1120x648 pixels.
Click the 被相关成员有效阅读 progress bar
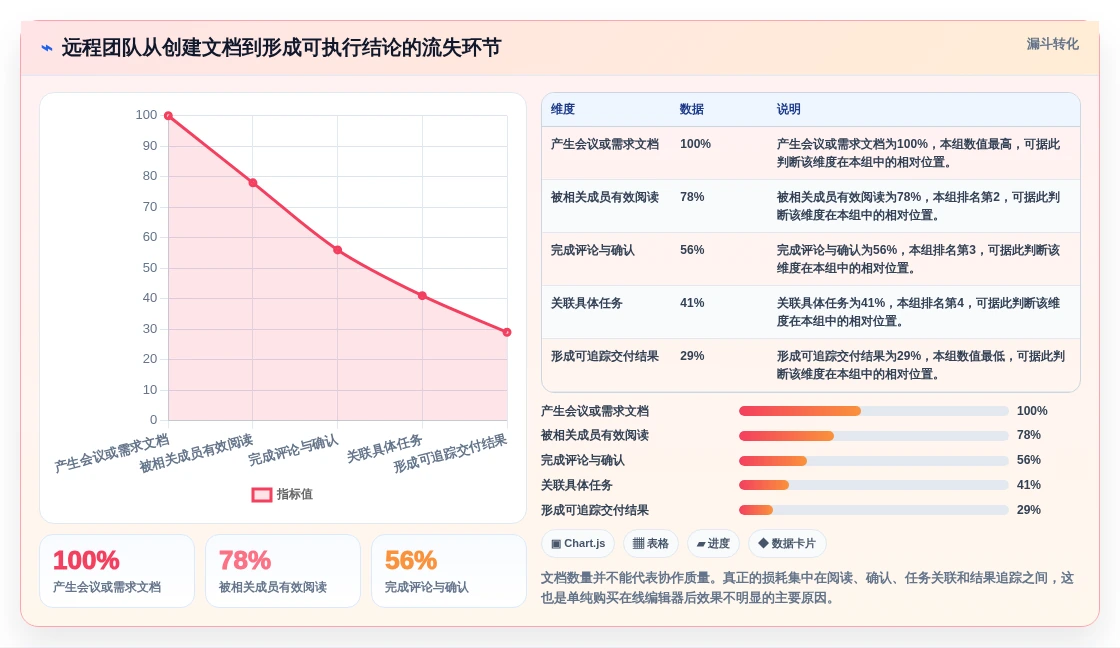coord(873,436)
